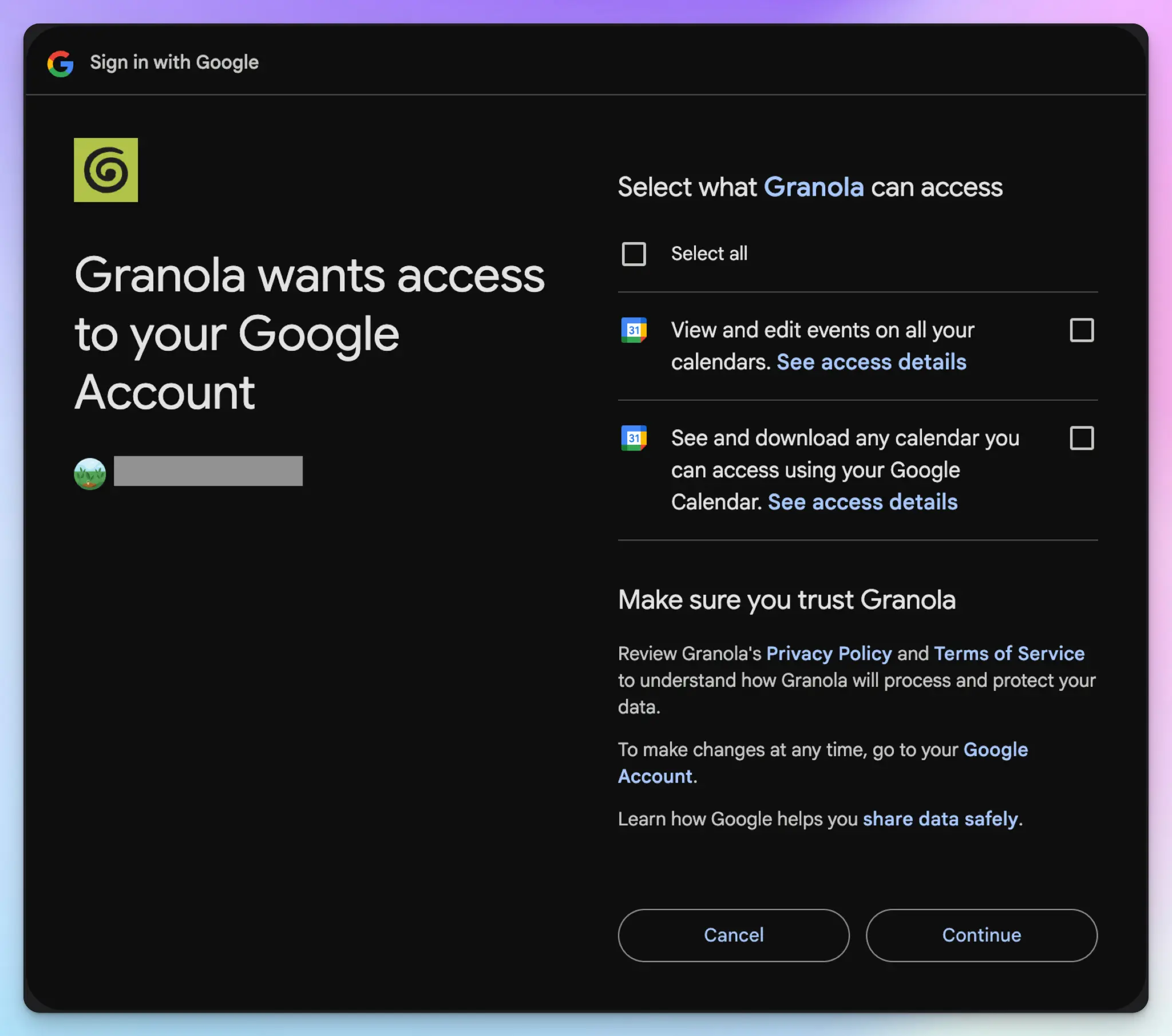
Task: Click the account avatar picture
Action: (x=90, y=473)
